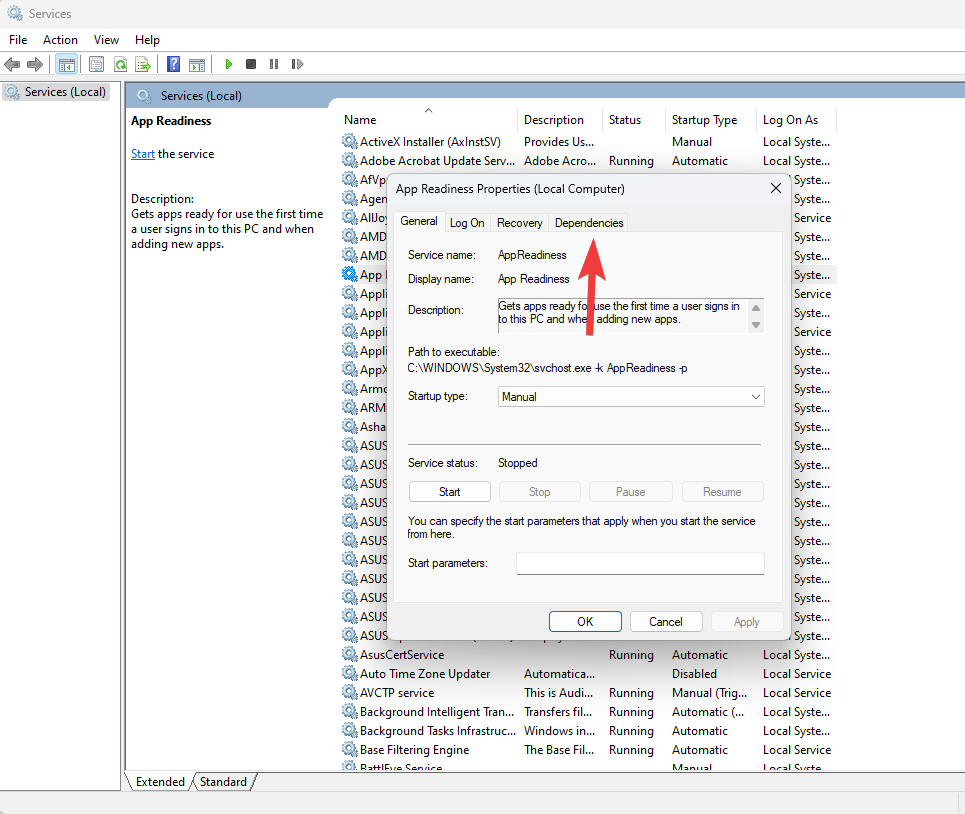Switch to the Dependencies tab
Viewport: 965px width, 814px height.
coord(589,223)
